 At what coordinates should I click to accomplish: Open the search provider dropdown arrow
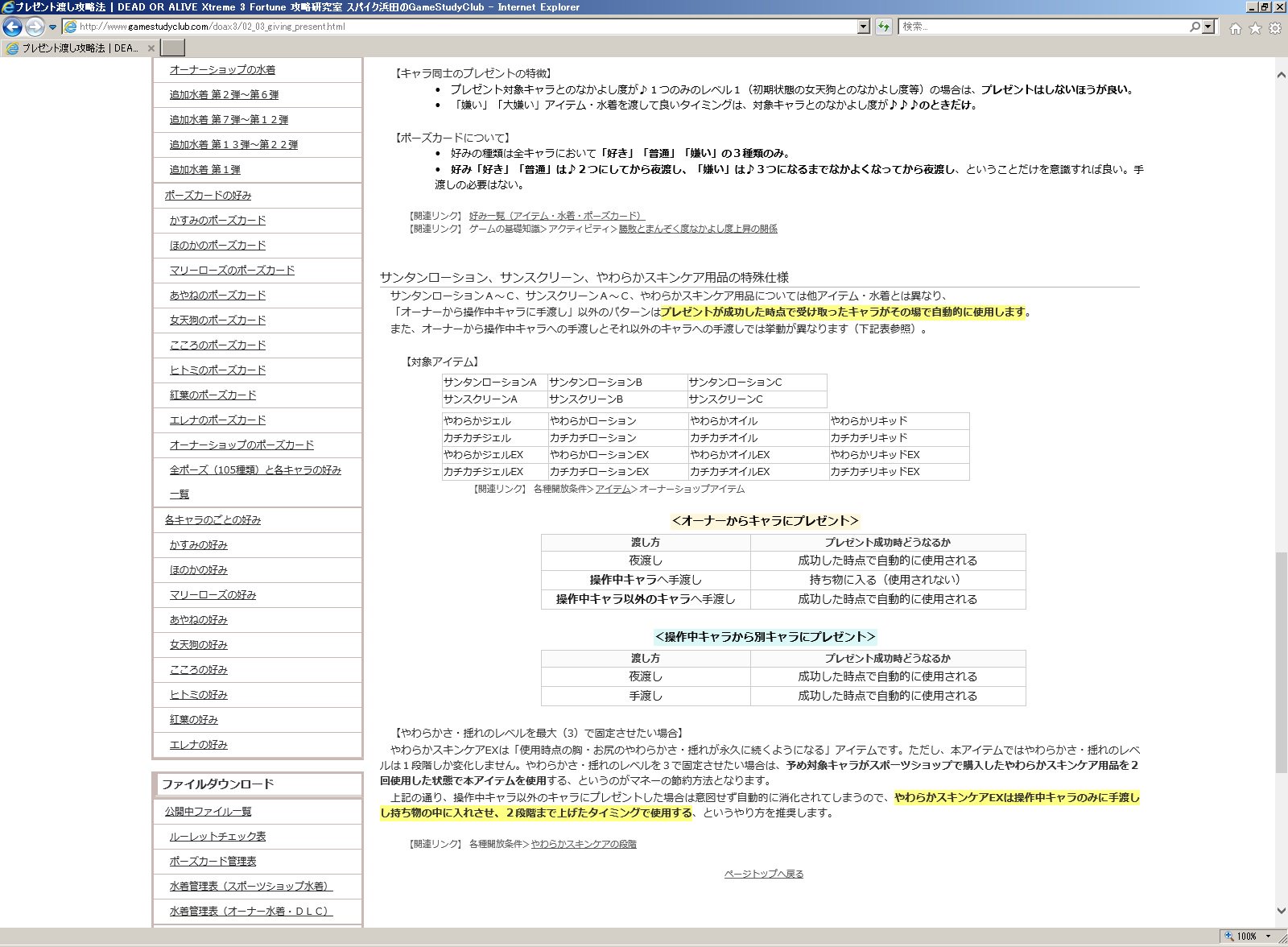click(1207, 27)
